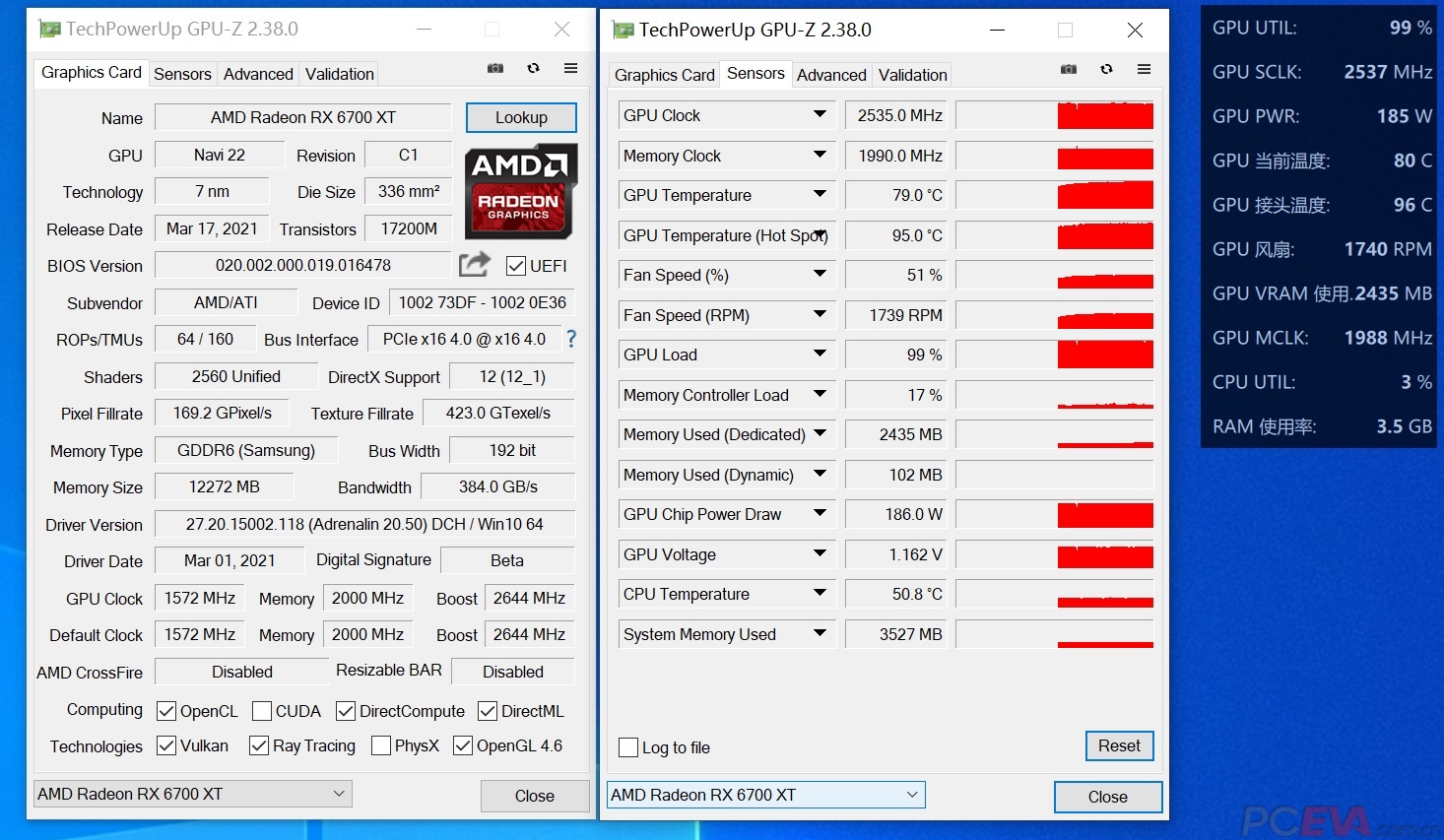1444x840 pixels.
Task: Open the Memory Clock sensor dropdown
Action: [x=820, y=155]
